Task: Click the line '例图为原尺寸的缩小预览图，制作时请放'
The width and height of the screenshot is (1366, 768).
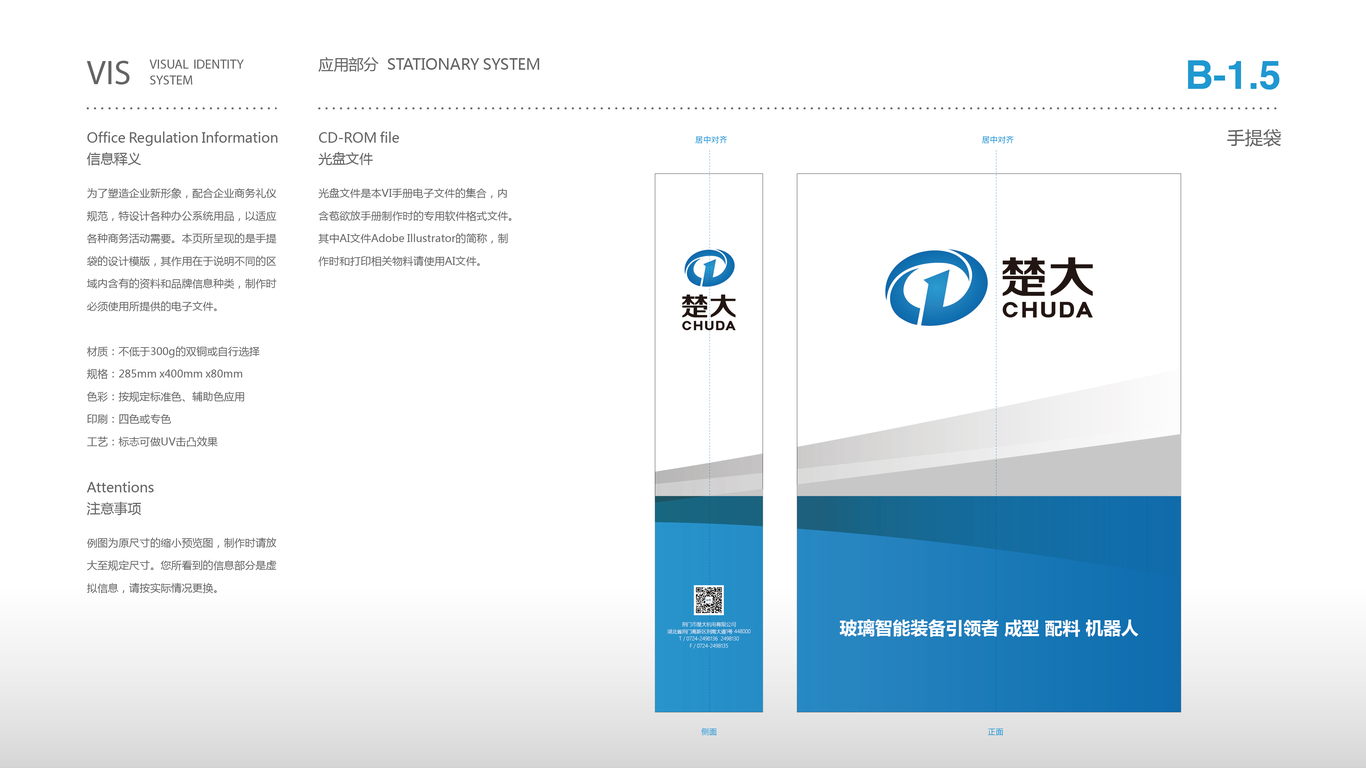Action: pyautogui.click(x=182, y=543)
